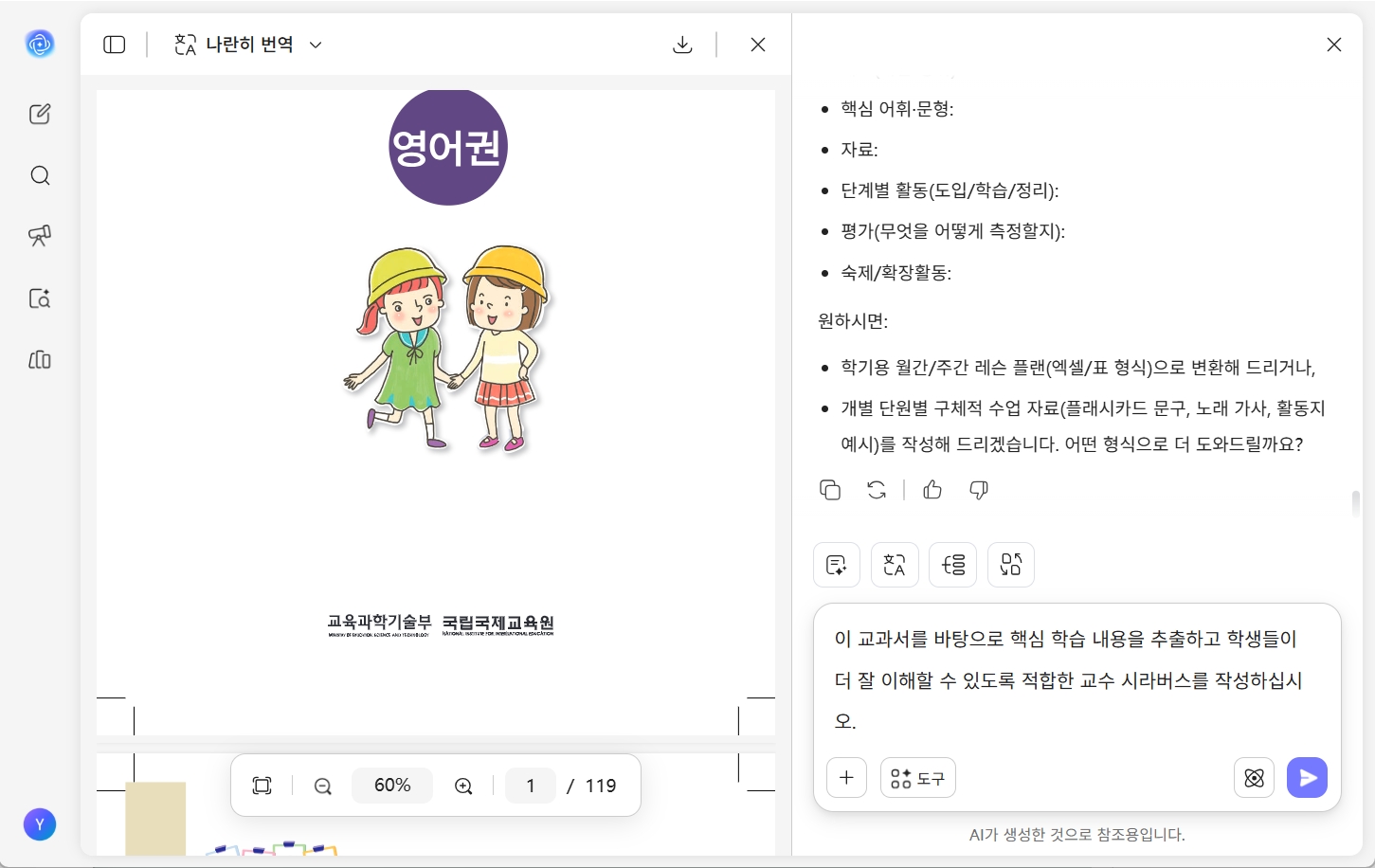Viewport: 1375px width, 868px height.
Task: Send the typed message
Action: click(1307, 777)
